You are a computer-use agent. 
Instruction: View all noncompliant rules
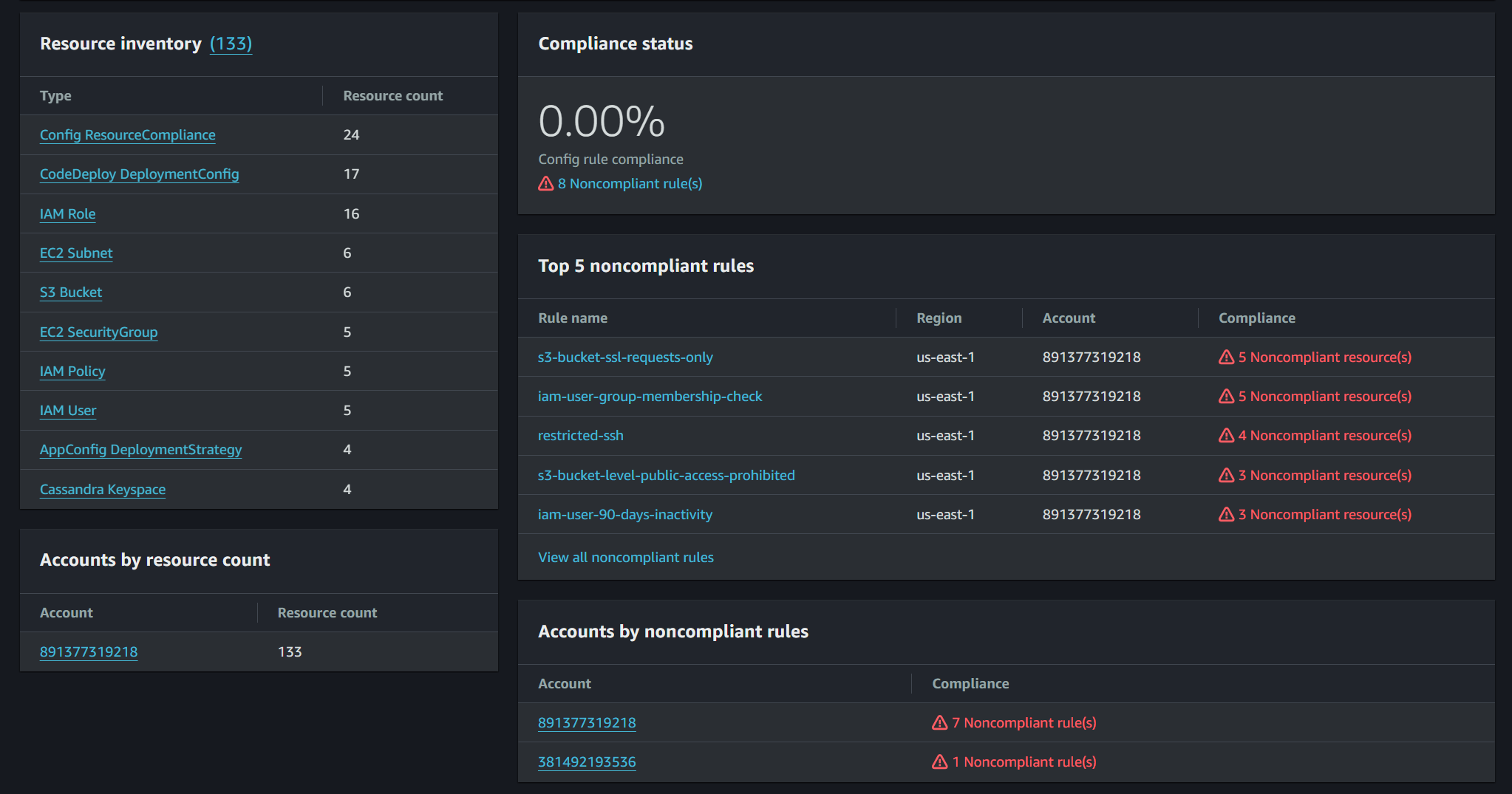625,558
